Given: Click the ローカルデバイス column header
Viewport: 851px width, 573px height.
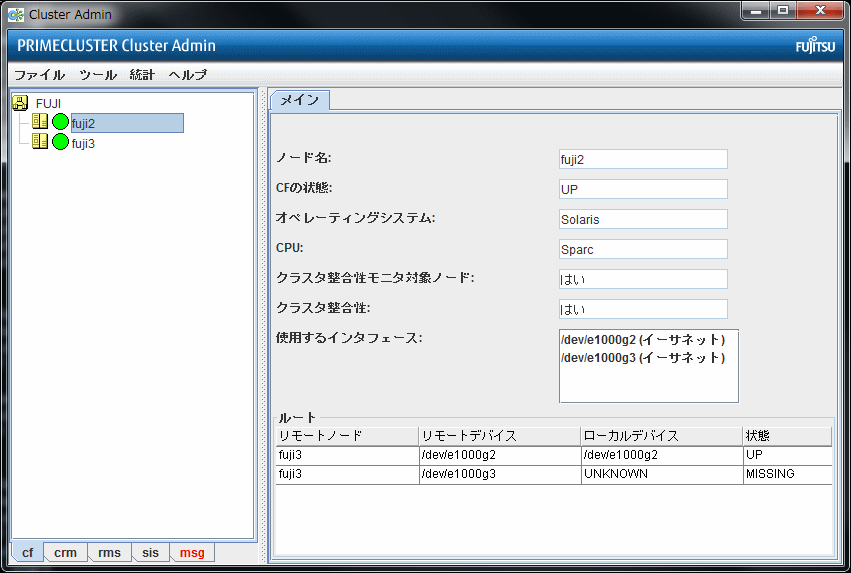Looking at the screenshot, I should [662, 436].
